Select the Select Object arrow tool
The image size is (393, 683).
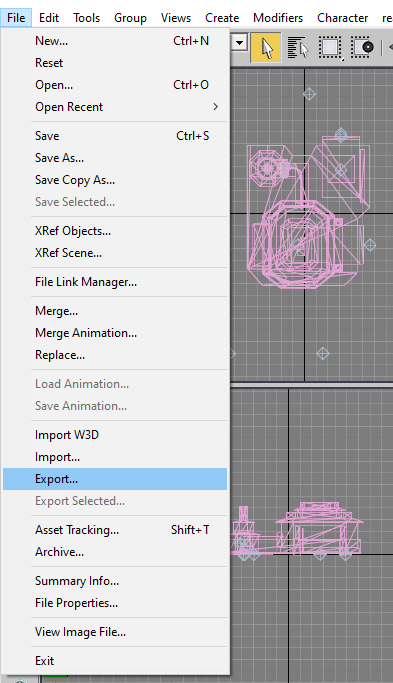[x=266, y=47]
